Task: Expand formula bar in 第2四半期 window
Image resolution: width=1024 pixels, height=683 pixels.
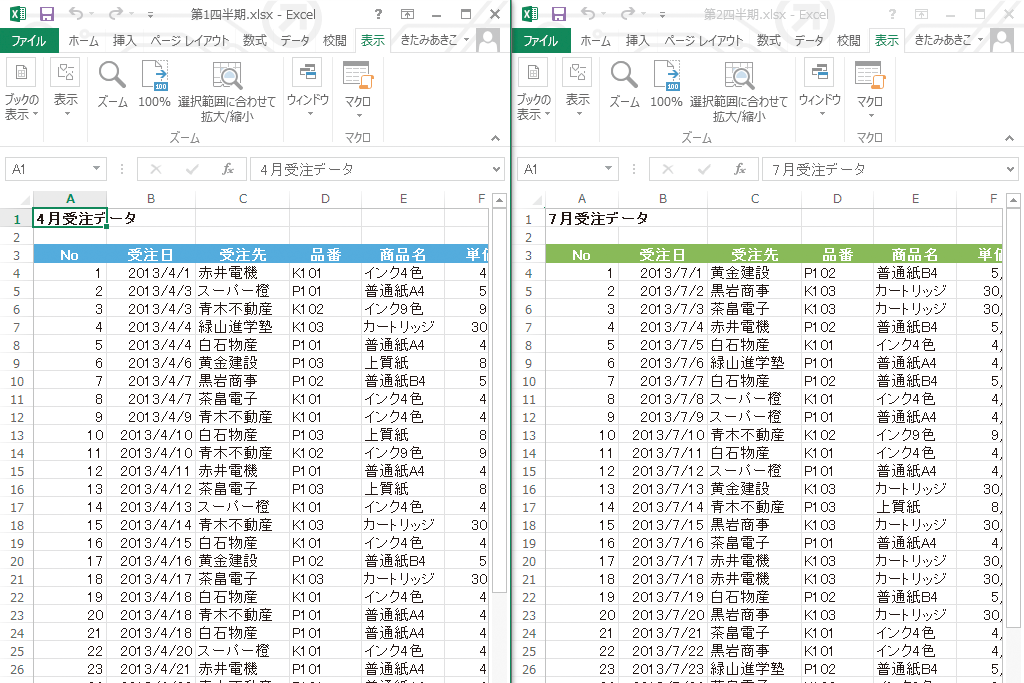Action: click(1010, 169)
